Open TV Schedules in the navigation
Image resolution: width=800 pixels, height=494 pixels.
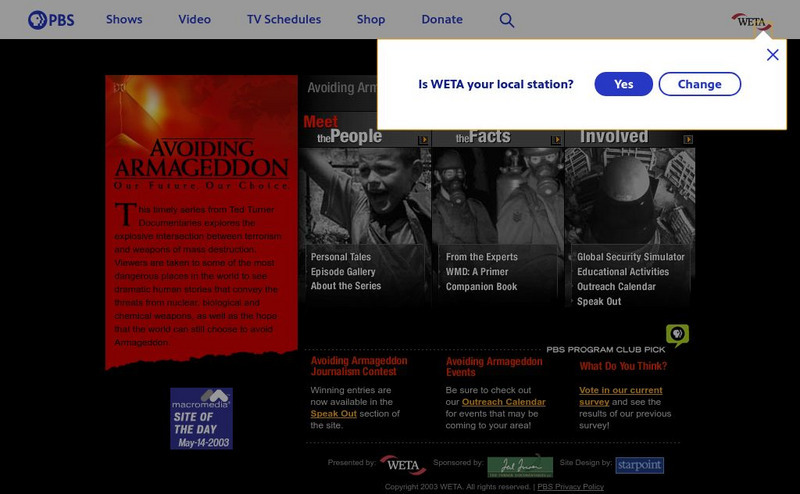pos(284,19)
